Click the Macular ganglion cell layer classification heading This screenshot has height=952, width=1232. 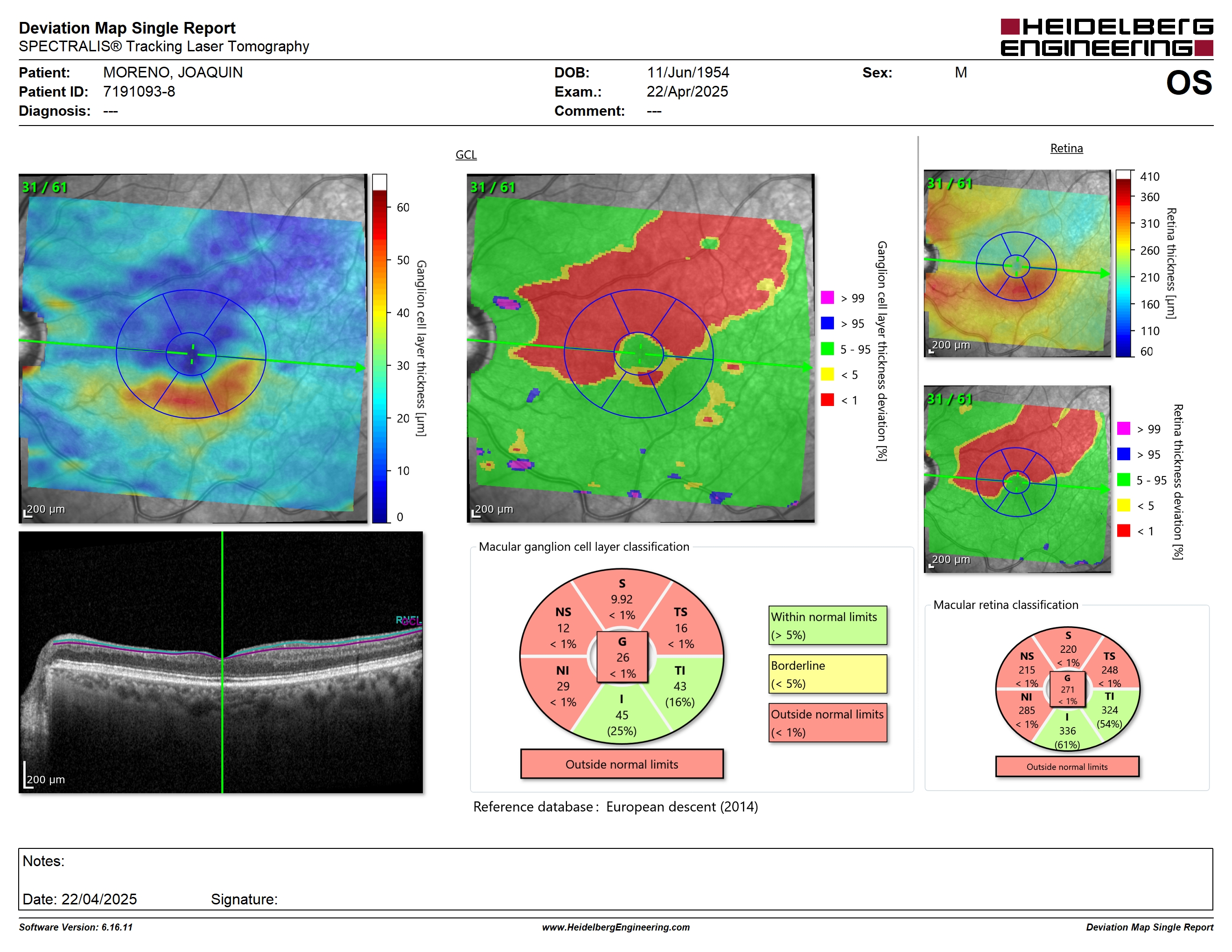pos(584,546)
